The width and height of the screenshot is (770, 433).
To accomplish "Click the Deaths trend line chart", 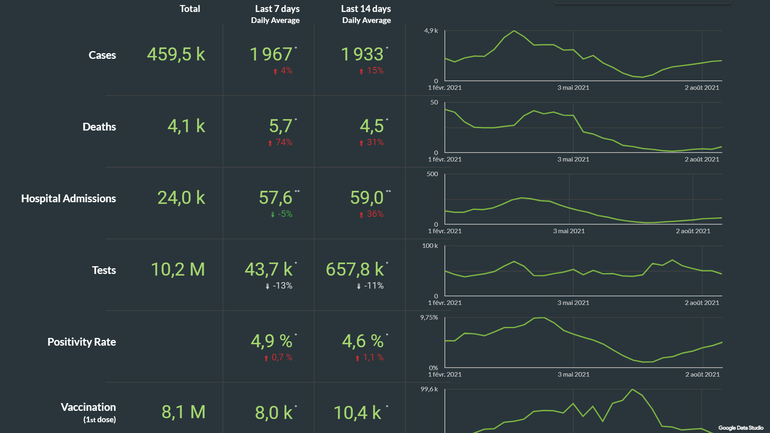I will pos(581,127).
